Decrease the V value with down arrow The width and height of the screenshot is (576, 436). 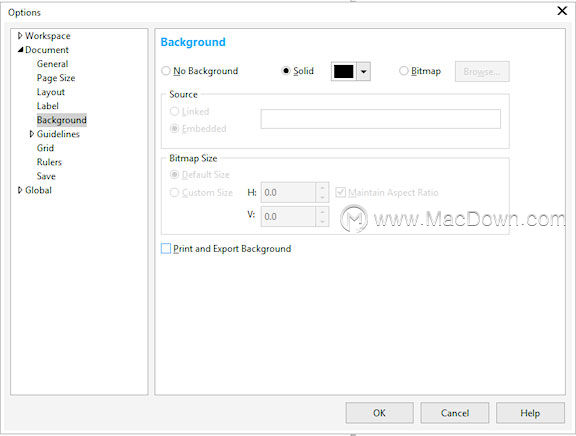click(322, 221)
